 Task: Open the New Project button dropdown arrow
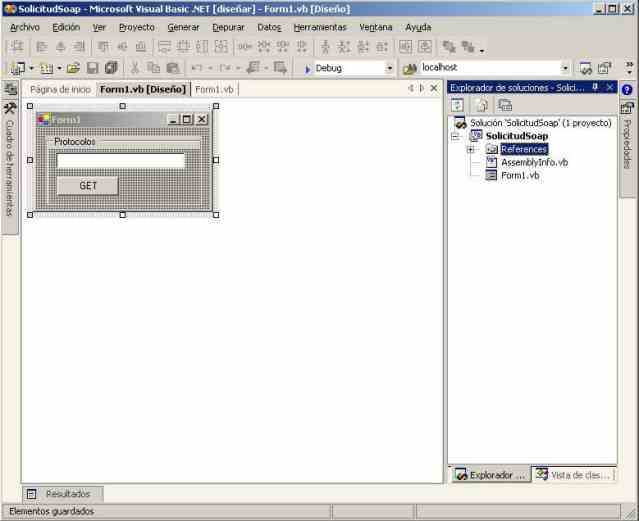(31, 68)
